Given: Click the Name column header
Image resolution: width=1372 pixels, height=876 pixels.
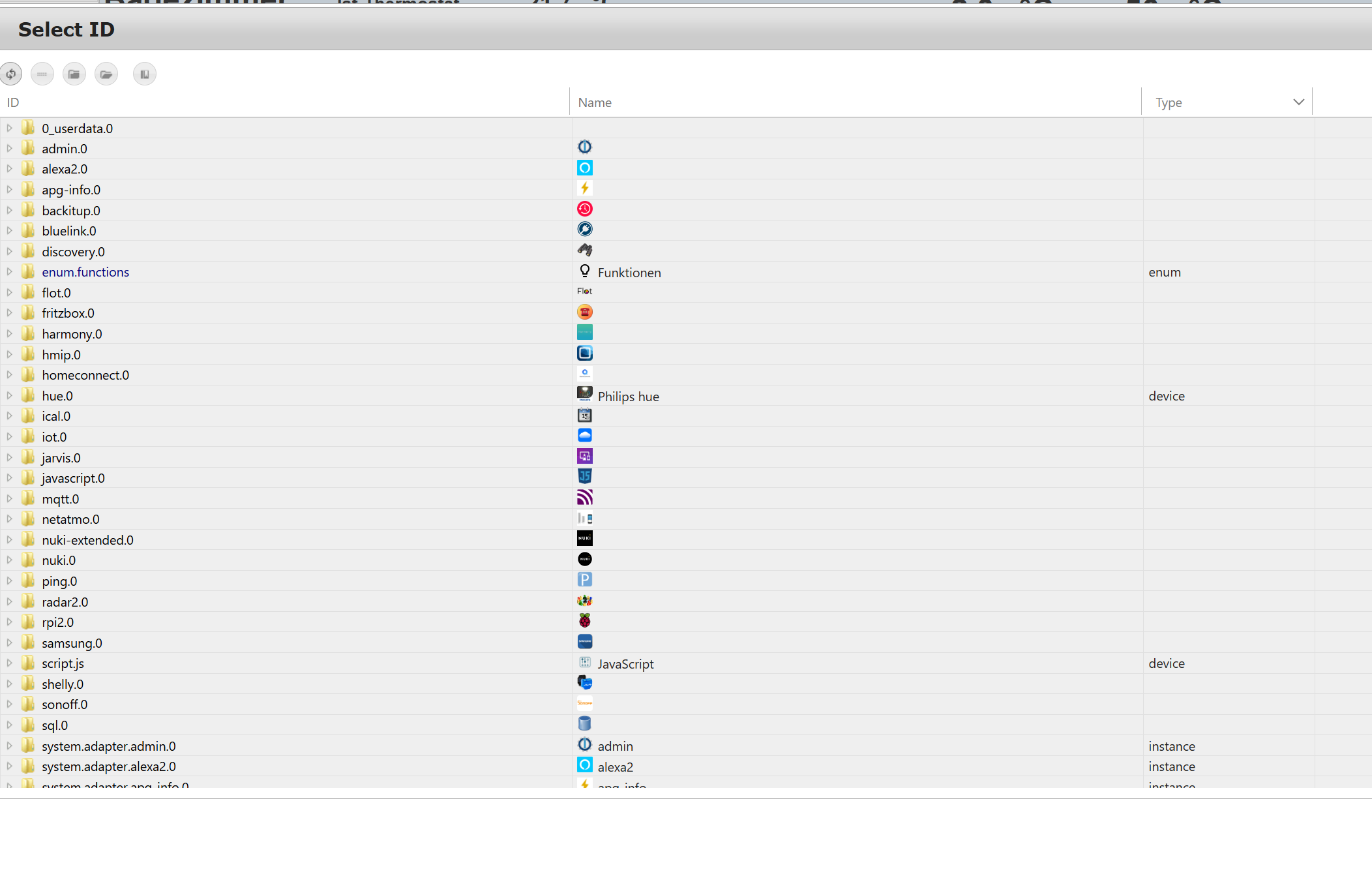Looking at the screenshot, I should pos(595,102).
